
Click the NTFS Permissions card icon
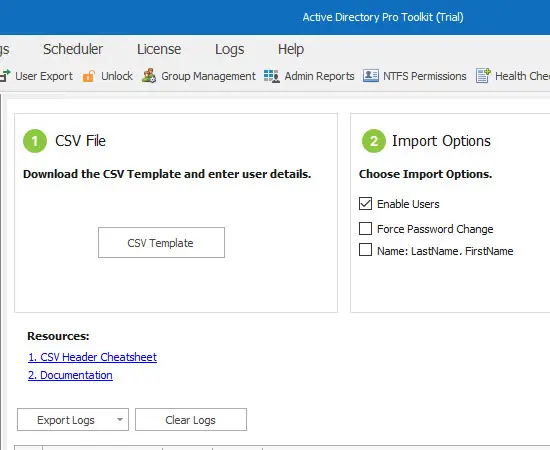click(x=370, y=75)
